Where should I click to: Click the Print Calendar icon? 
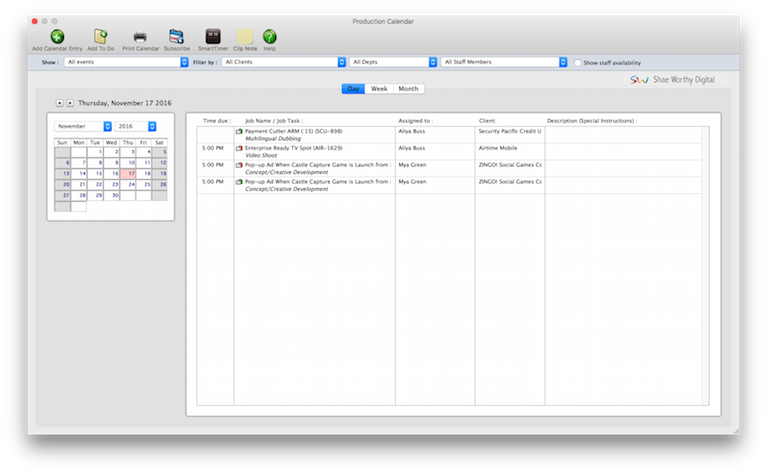coord(140,37)
